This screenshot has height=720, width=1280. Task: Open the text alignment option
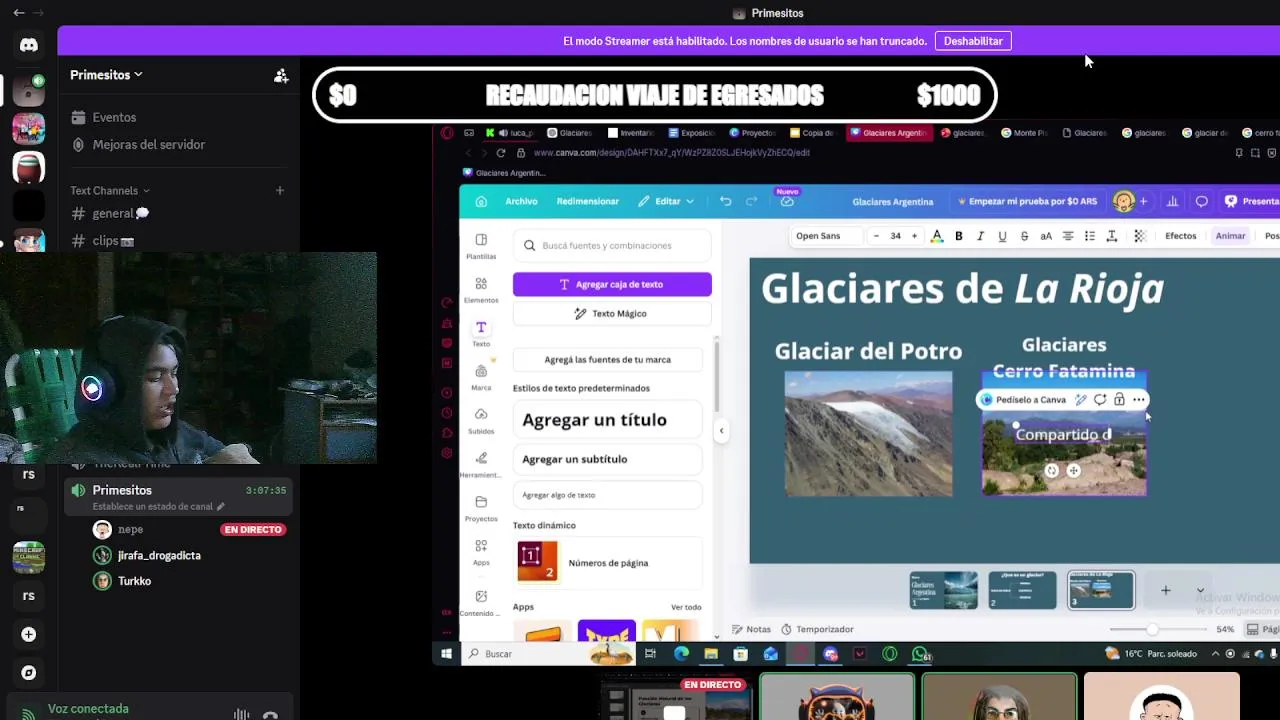pyautogui.click(x=1068, y=236)
